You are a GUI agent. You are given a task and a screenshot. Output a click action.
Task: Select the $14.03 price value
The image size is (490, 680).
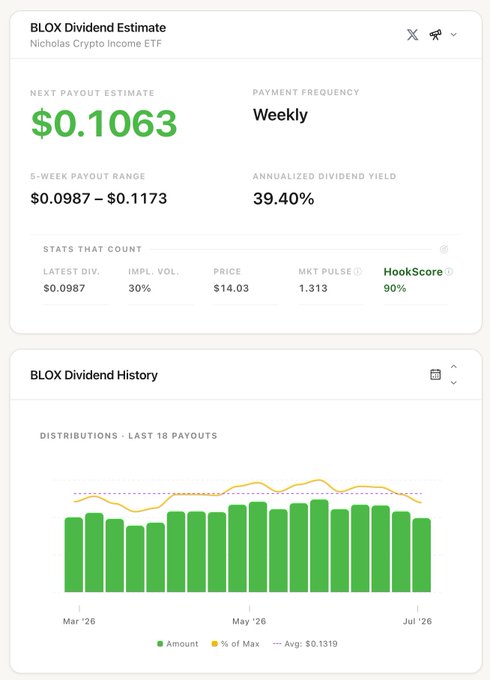coord(231,288)
